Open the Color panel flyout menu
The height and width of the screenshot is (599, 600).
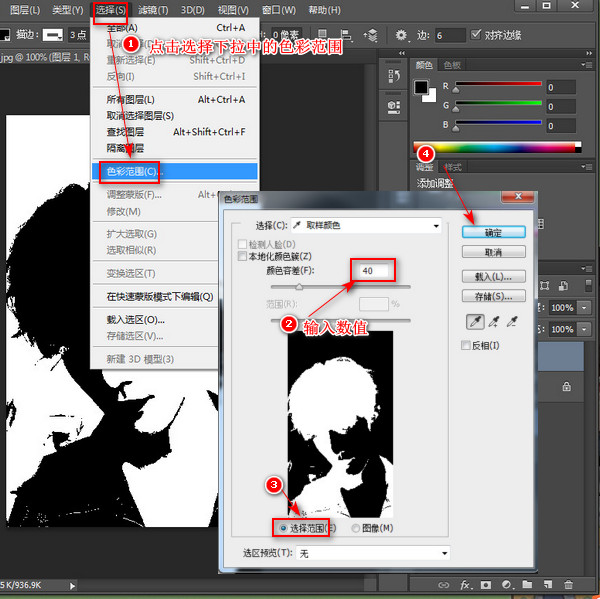point(587,65)
